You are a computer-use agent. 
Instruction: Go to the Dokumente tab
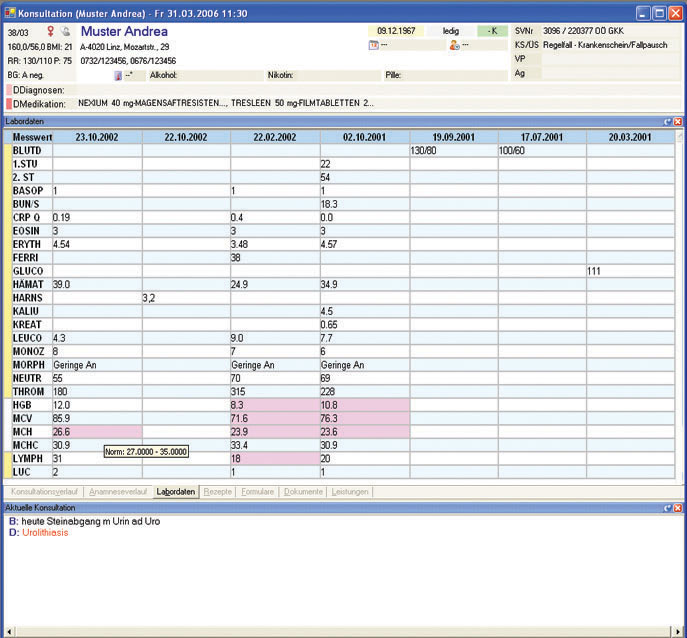[x=303, y=492]
